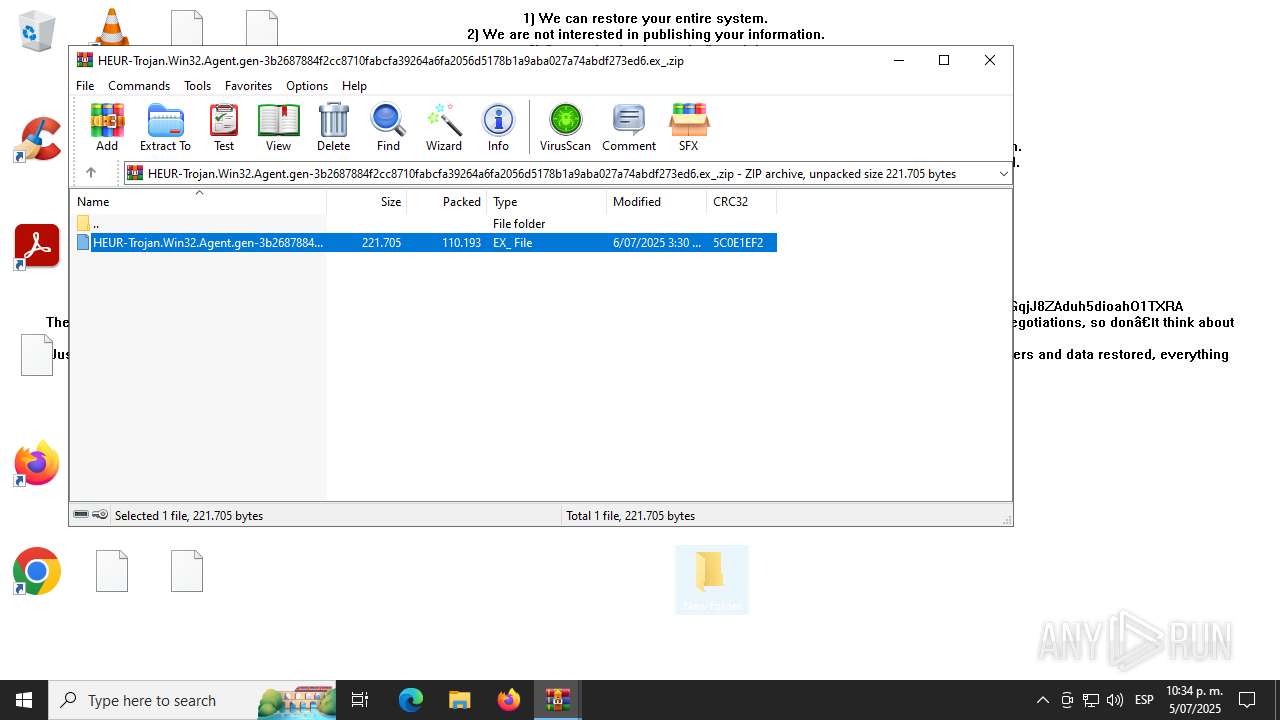Viewport: 1280px width, 720px height.
Task: Click the Extract To toolbar icon
Action: pyautogui.click(x=165, y=127)
